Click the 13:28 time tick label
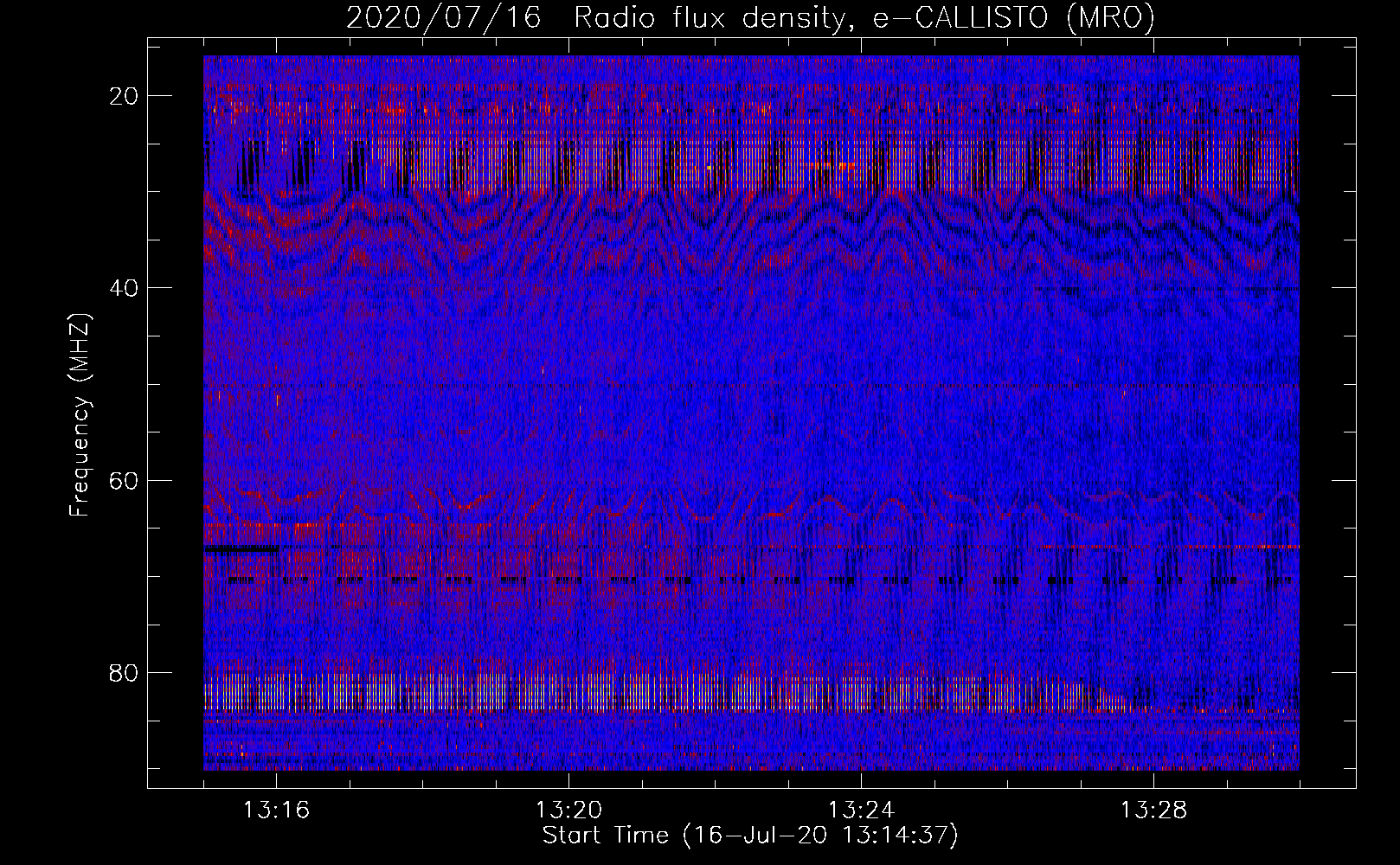 coord(1153,811)
